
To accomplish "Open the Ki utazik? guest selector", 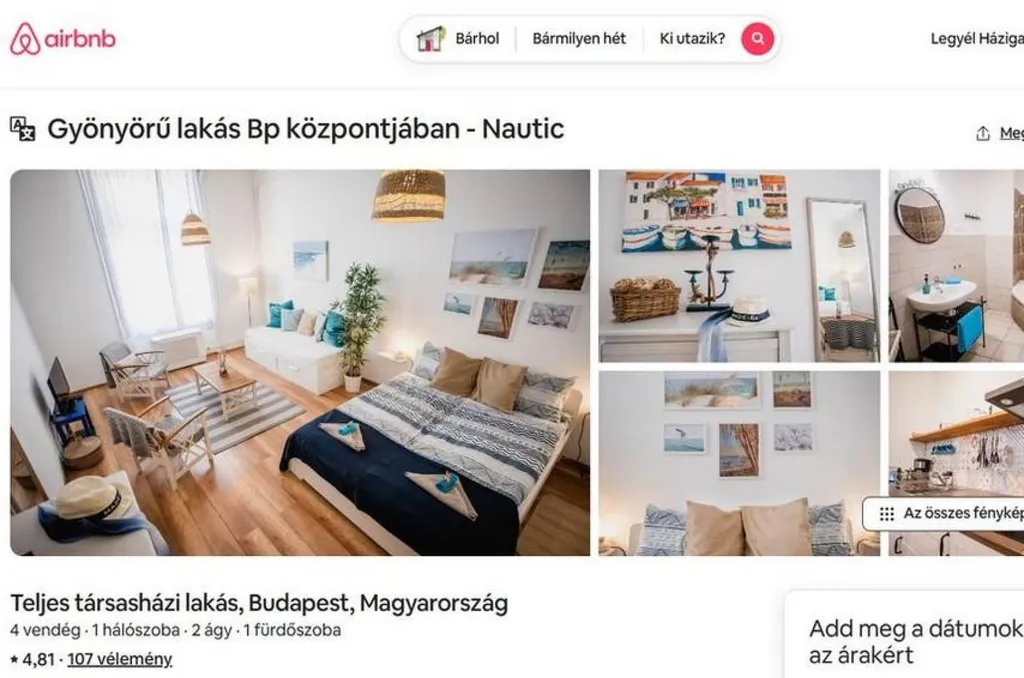I will click(x=692, y=39).
